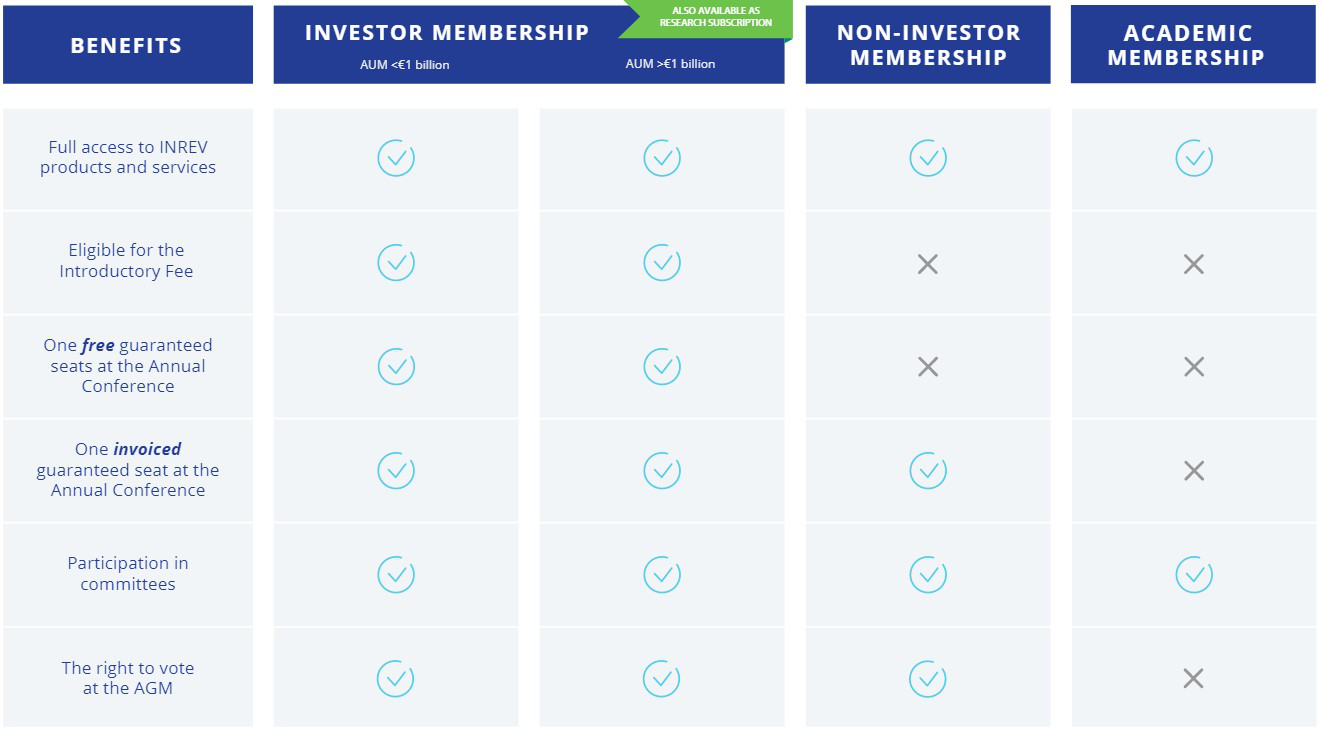Click the 'Eligible for the Introductory Fee' label
Screen dimensions: 1323x731
point(126,261)
